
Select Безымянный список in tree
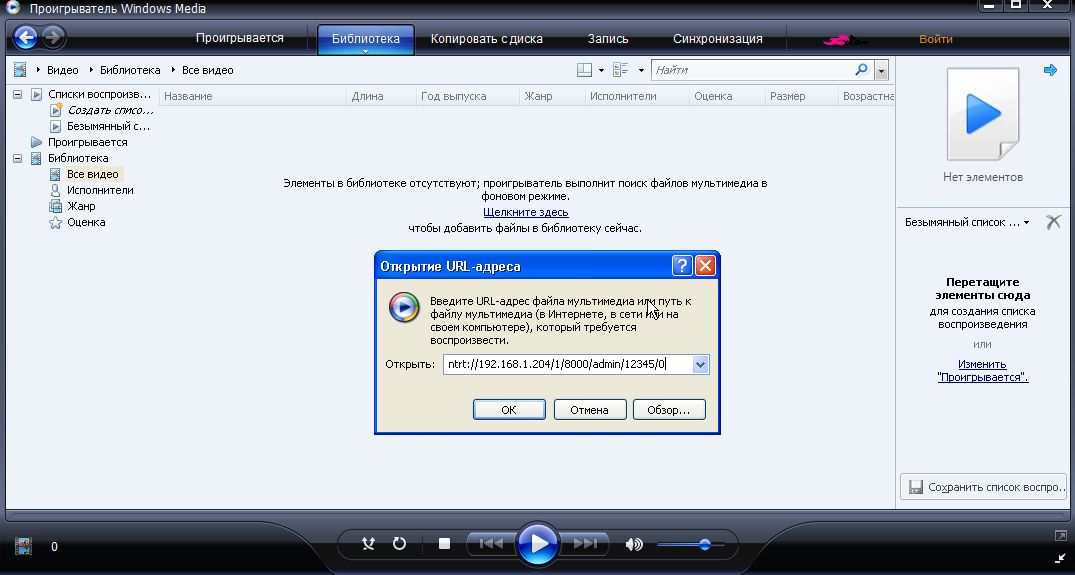[x=108, y=126]
